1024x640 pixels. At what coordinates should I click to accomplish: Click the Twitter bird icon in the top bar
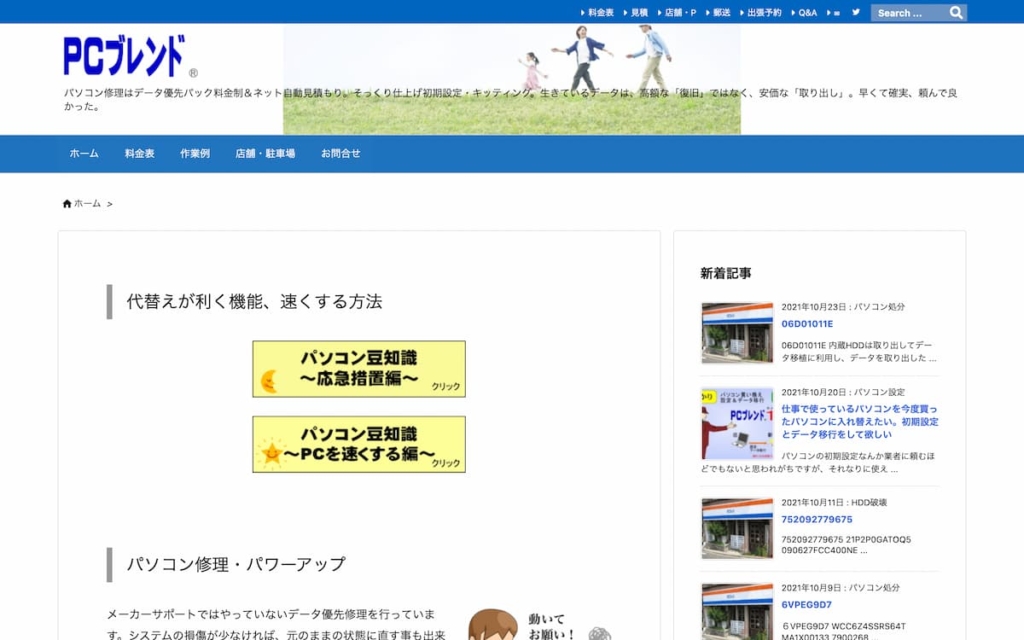click(x=855, y=12)
